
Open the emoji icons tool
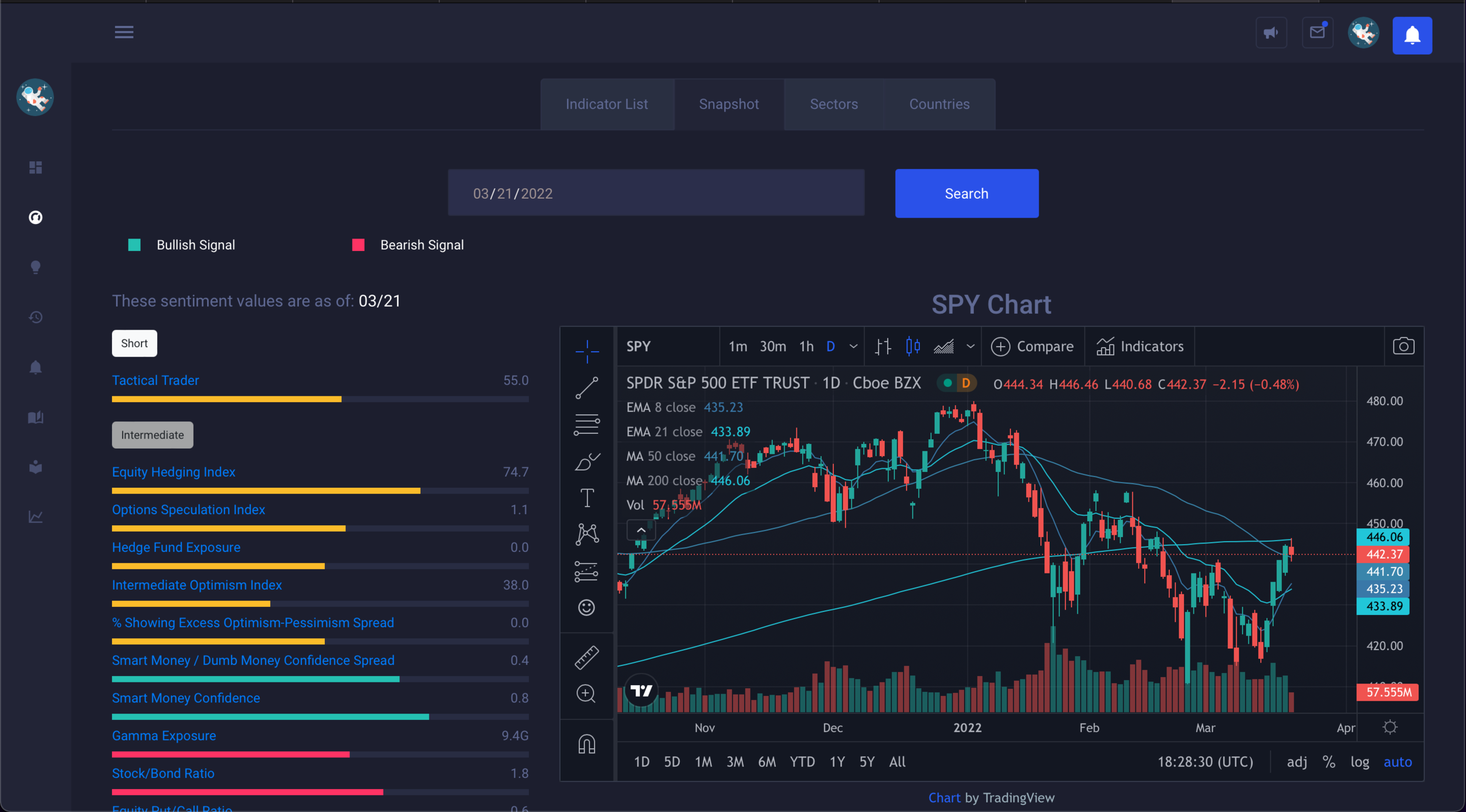pos(586,607)
